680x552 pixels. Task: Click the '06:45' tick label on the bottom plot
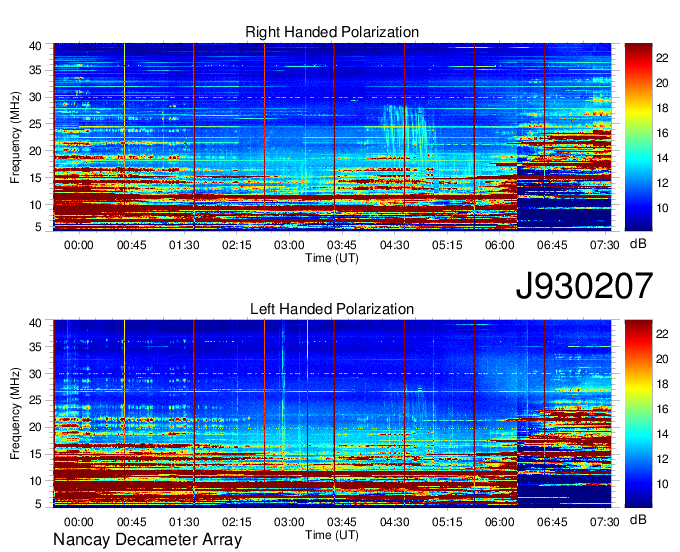tap(552, 522)
